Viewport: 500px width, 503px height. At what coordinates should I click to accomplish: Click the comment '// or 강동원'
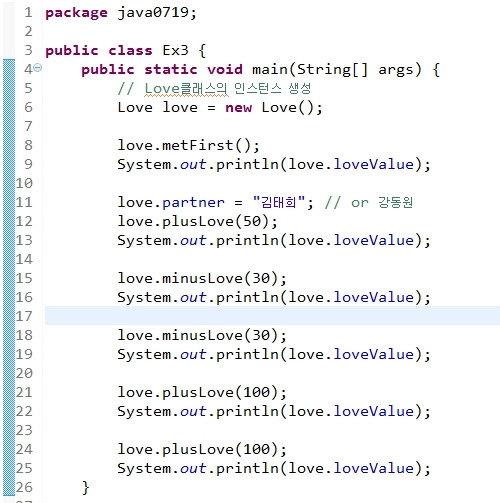(369, 202)
